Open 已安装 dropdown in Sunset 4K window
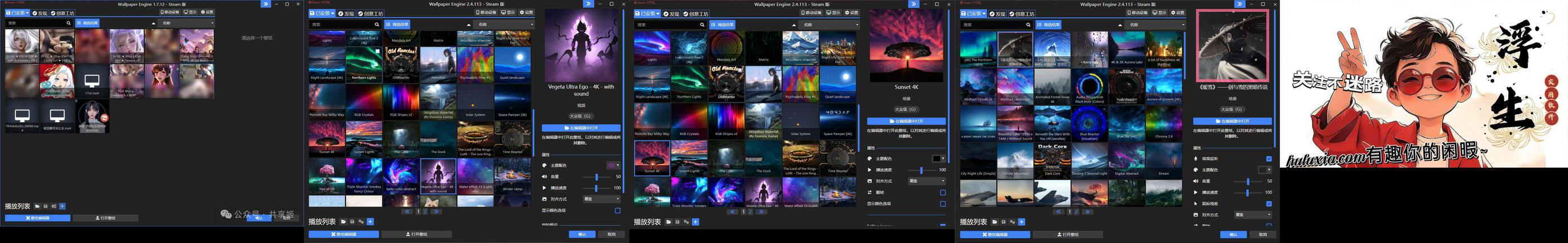Viewport: 1568px width, 243px height. pyautogui.click(x=647, y=13)
